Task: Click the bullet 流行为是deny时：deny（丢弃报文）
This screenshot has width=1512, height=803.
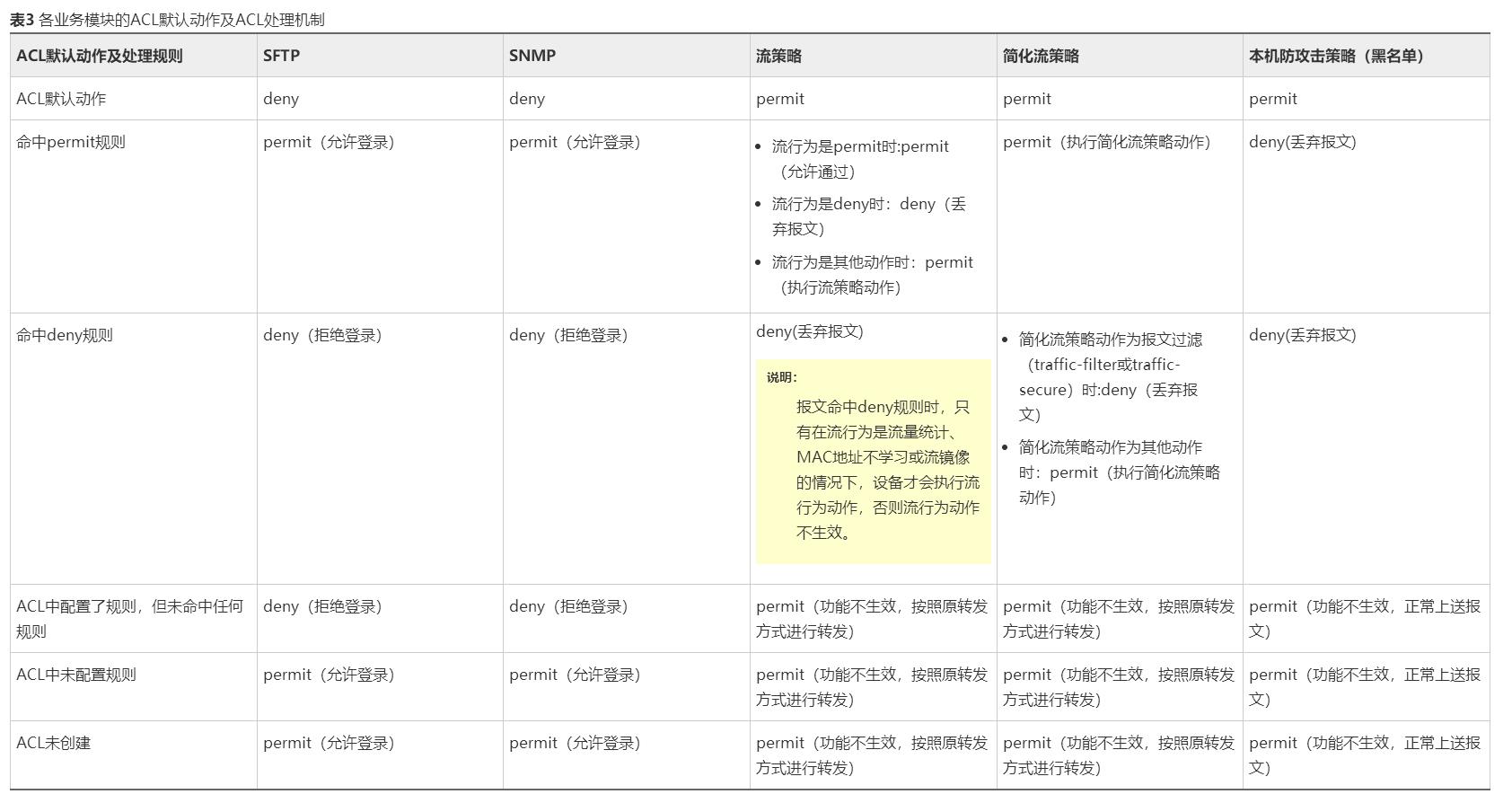Action: pyautogui.click(x=869, y=216)
